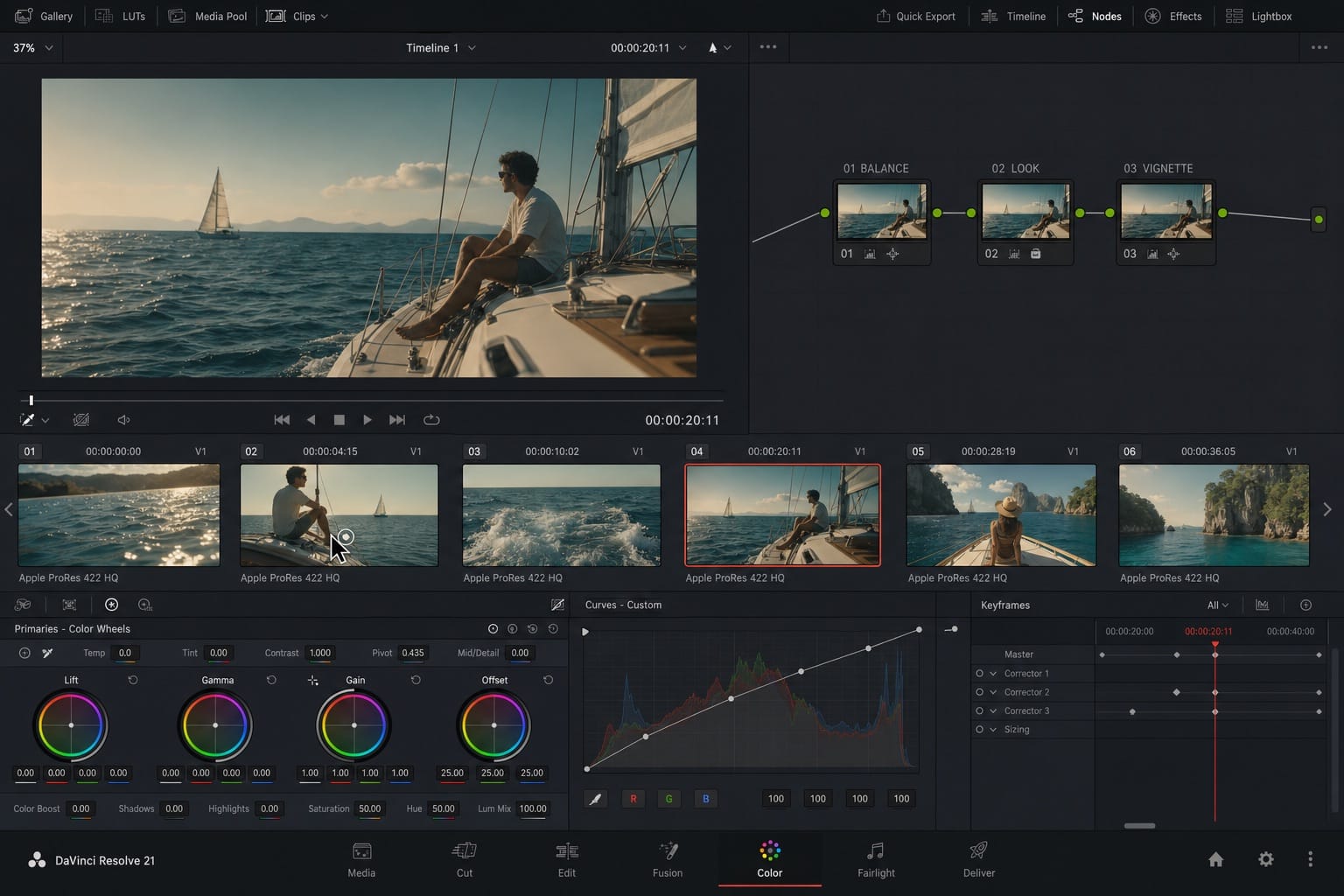Screen dimensions: 1344x896
Task: Expand the Sizing keyframe track
Action: 993,730
